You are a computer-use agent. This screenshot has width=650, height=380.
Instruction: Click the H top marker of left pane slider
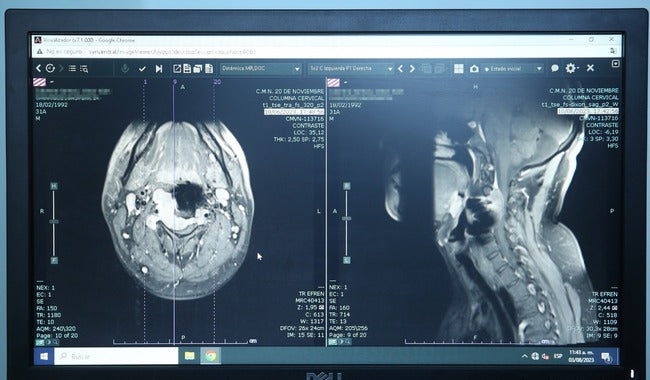point(54,186)
